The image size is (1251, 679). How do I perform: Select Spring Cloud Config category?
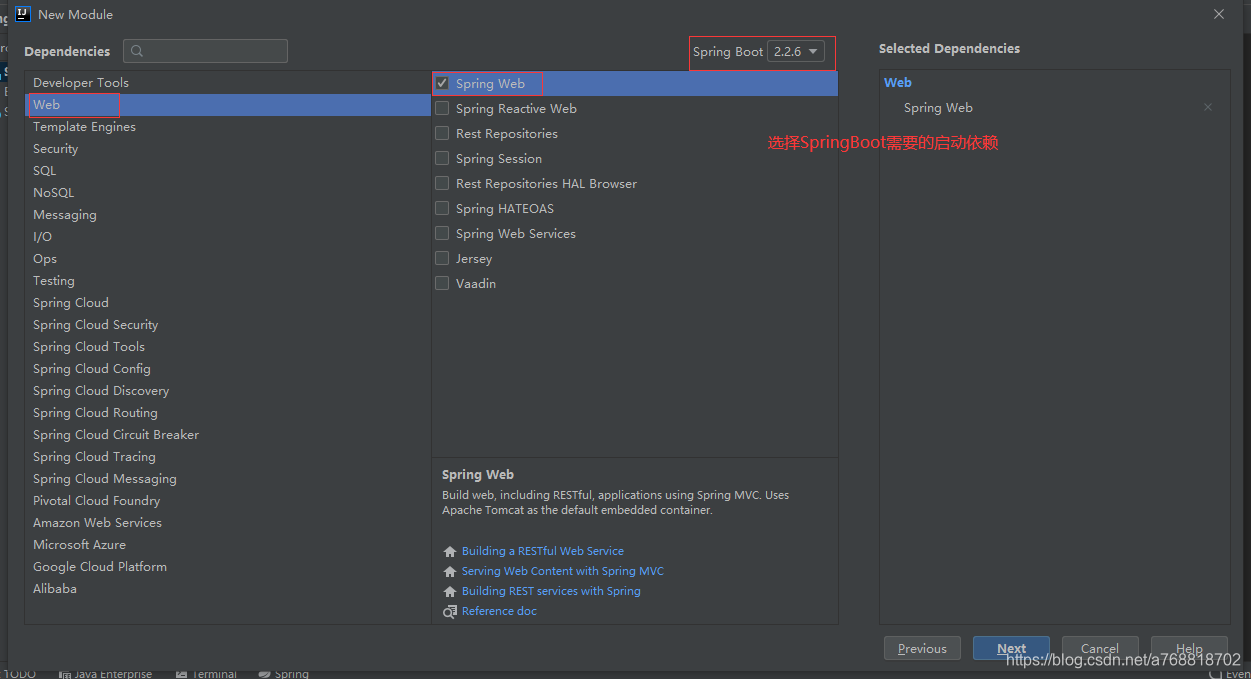[228, 369]
